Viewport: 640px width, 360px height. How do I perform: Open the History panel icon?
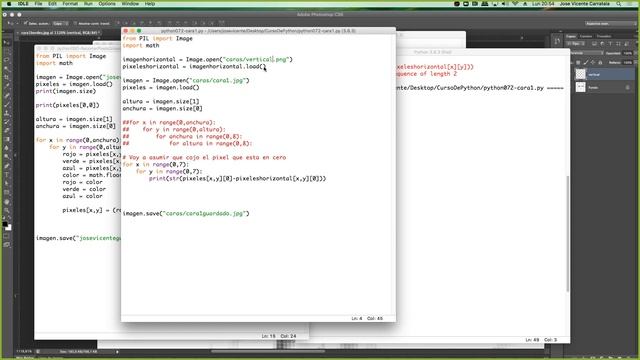558,41
